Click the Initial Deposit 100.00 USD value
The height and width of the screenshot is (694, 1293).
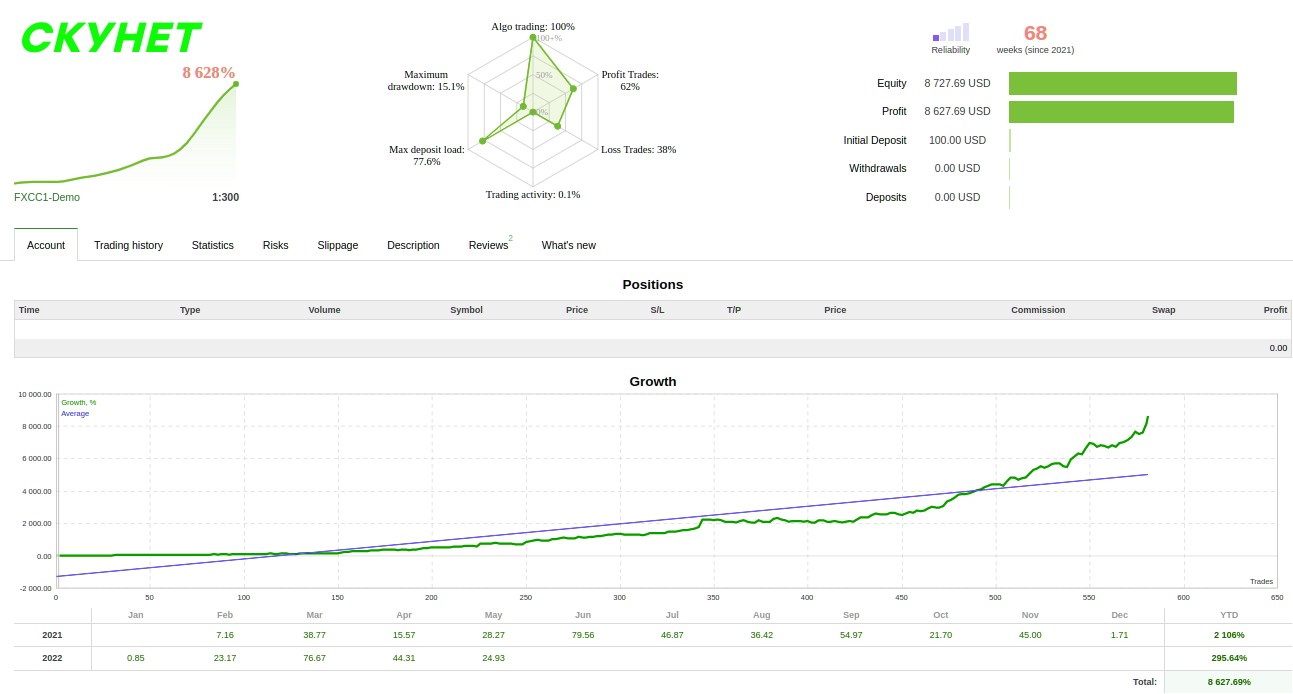pos(957,140)
